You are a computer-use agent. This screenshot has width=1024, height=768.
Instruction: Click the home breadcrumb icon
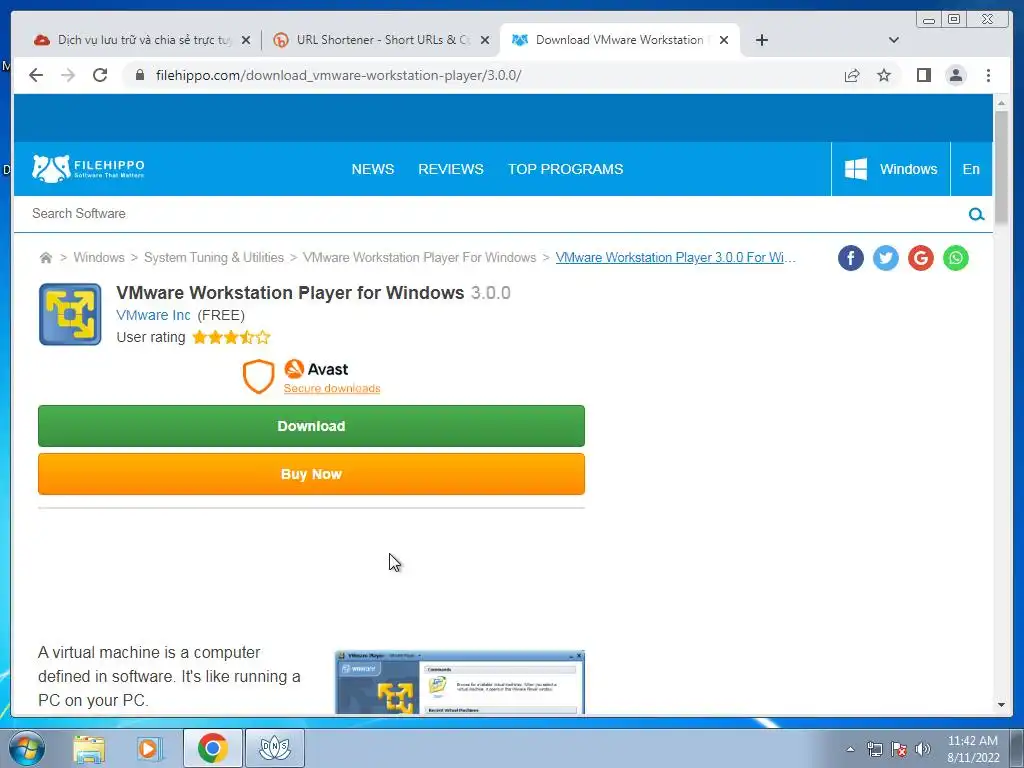tap(46, 257)
